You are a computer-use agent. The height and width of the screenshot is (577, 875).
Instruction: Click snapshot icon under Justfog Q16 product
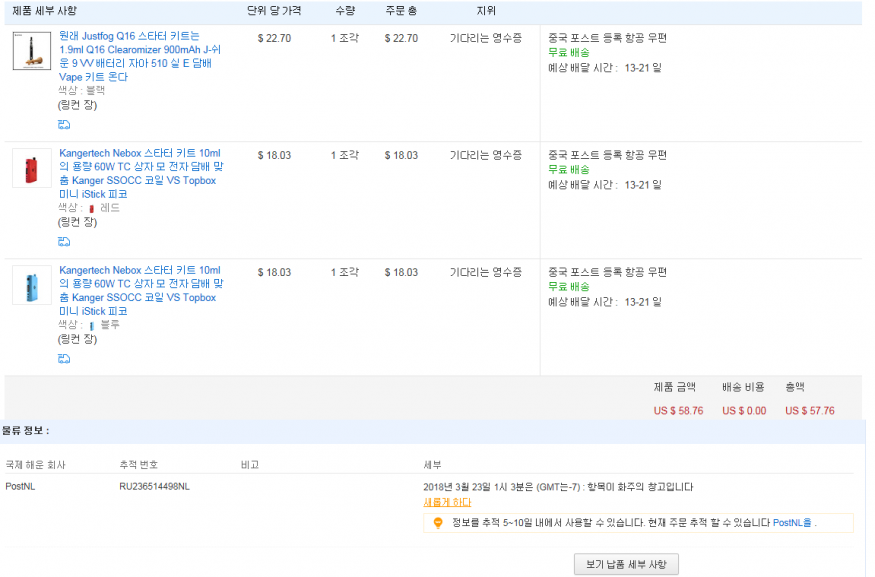pyautogui.click(x=64, y=125)
